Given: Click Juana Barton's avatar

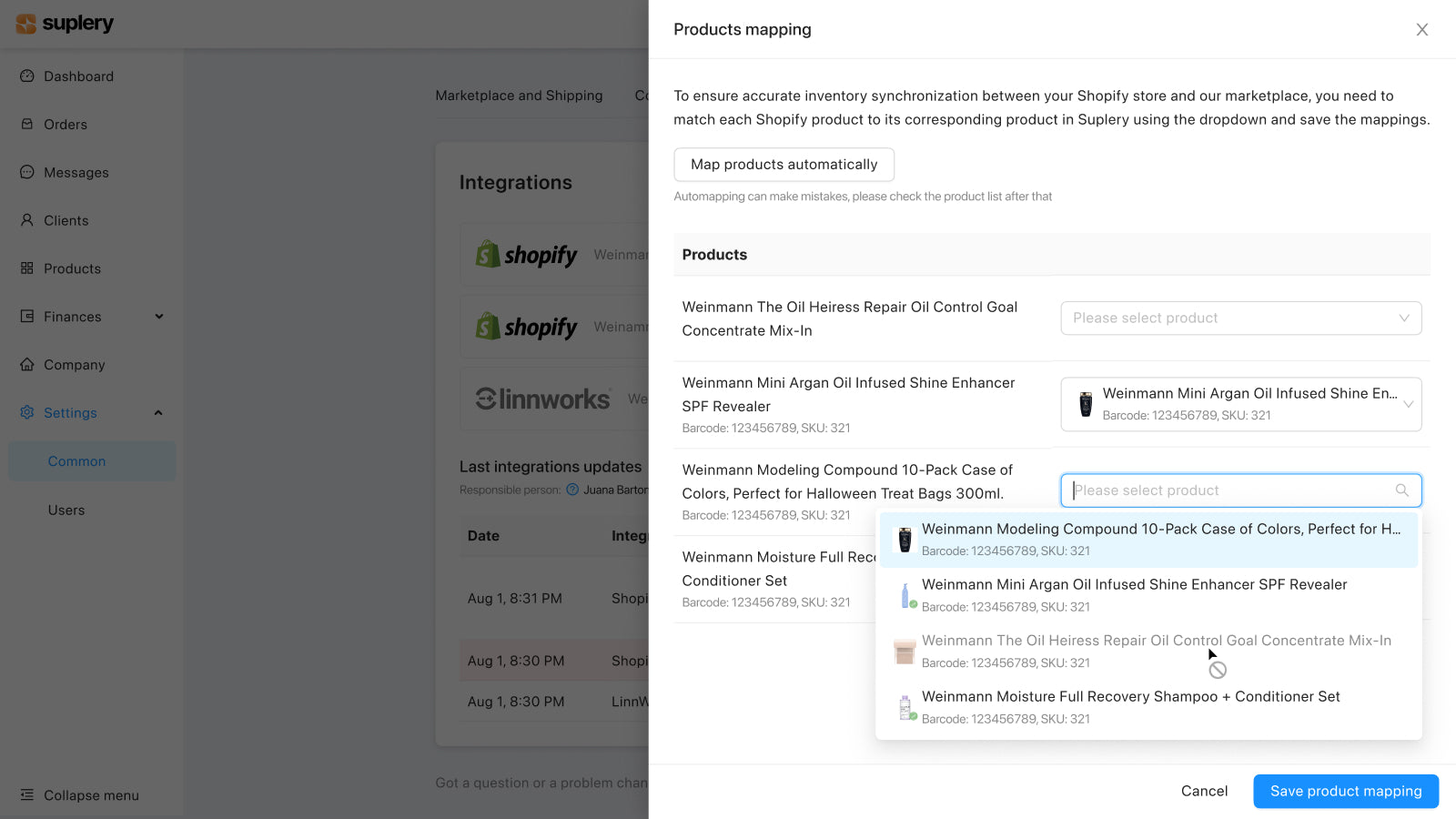Looking at the screenshot, I should (572, 490).
